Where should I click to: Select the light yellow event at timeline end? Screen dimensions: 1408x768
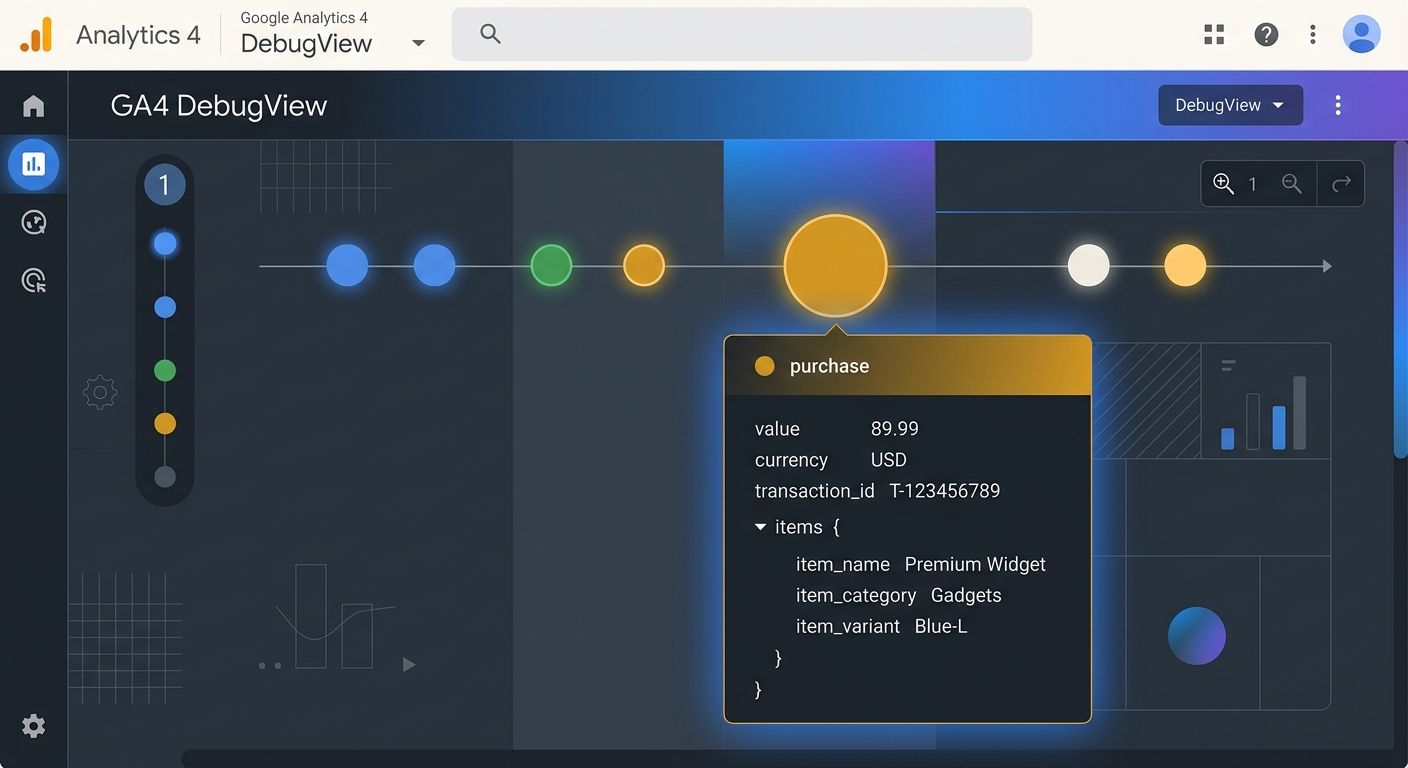1185,266
